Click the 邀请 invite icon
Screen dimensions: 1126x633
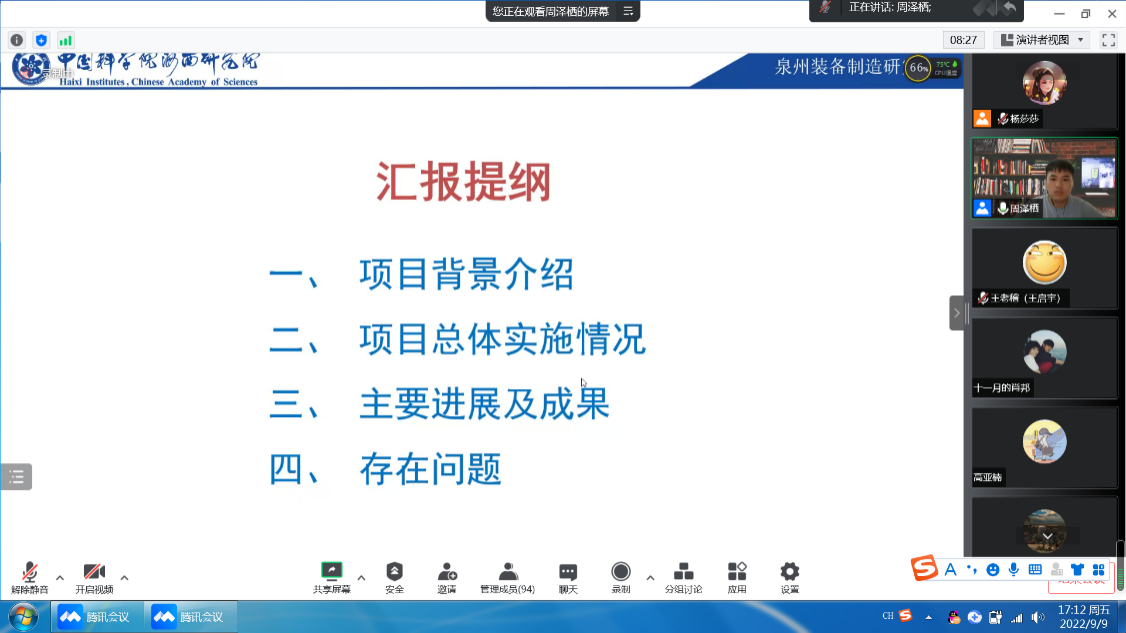pos(447,577)
